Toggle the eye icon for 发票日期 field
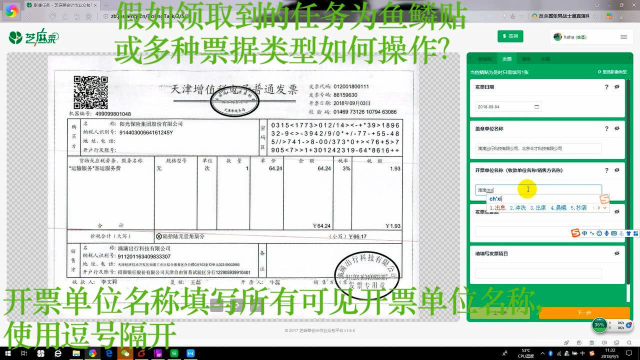Image resolution: width=640 pixels, height=360 pixels. click(x=617, y=87)
